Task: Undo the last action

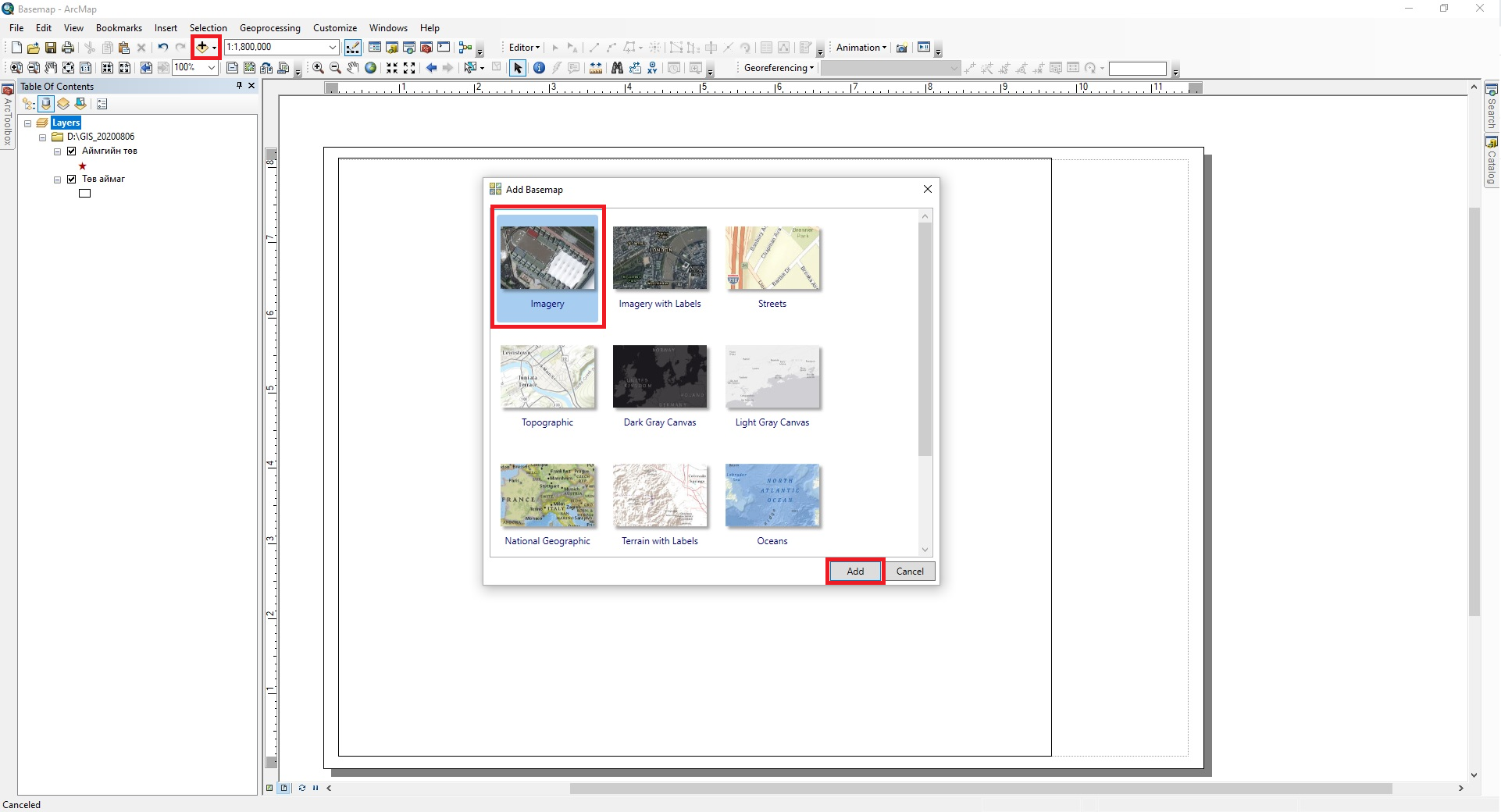Action: click(162, 48)
